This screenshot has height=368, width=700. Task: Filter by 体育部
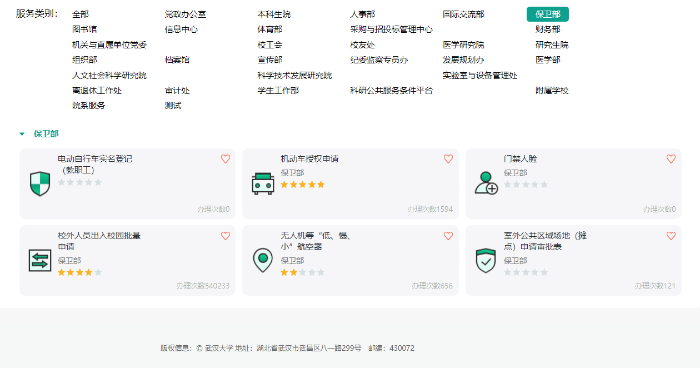(x=270, y=29)
